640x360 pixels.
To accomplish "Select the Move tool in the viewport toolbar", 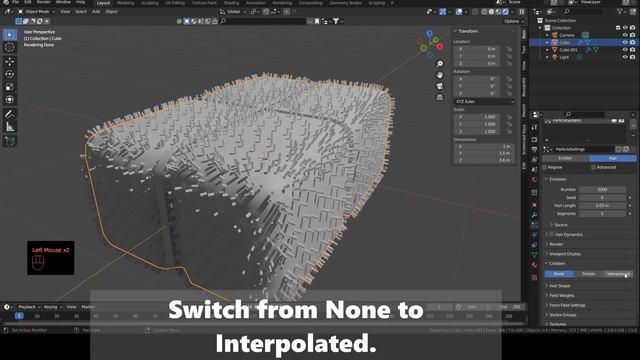I will click(x=10, y=61).
